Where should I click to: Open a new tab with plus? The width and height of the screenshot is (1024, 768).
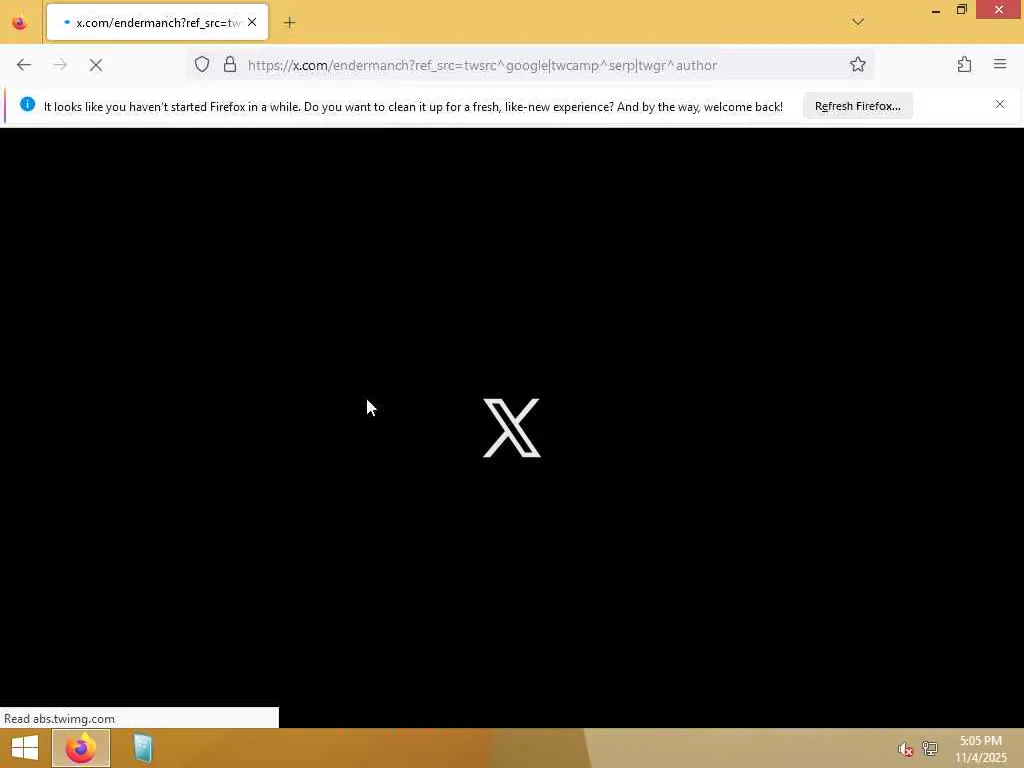click(289, 23)
